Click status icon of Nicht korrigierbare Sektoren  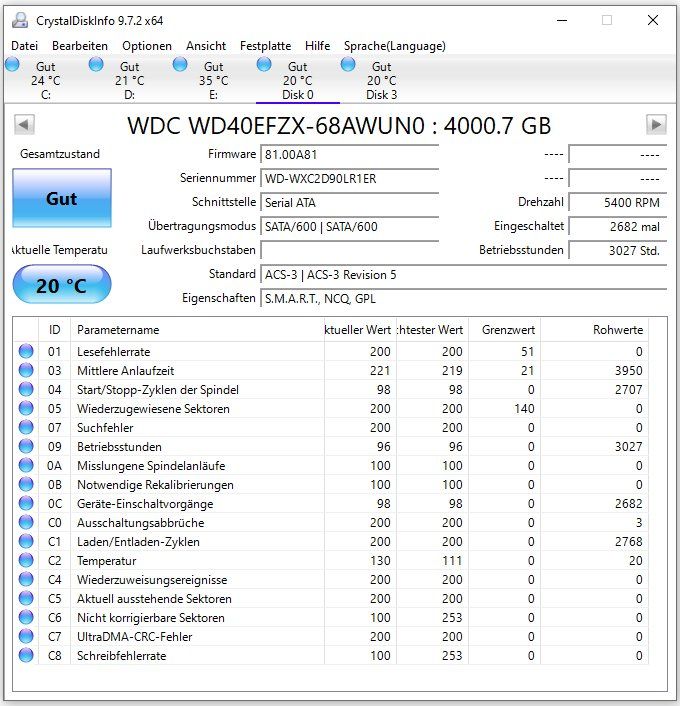coord(26,617)
